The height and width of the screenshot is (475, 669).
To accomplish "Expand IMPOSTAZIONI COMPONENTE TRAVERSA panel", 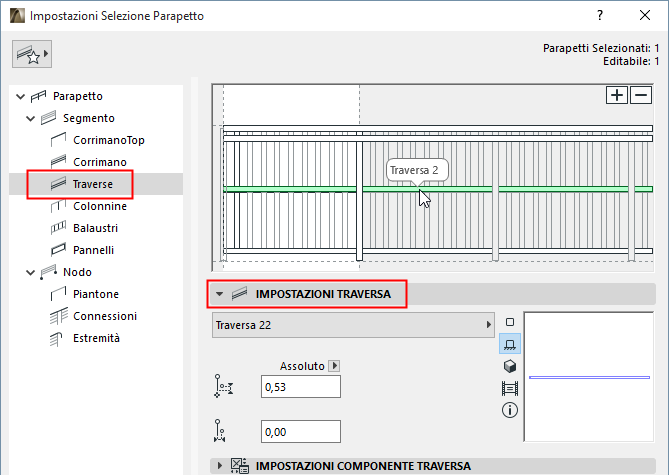I will click(x=220, y=465).
